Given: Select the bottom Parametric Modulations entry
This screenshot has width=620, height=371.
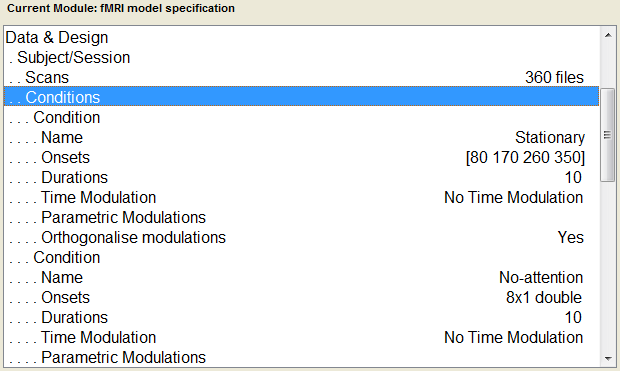Looking at the screenshot, I should [x=302, y=357].
